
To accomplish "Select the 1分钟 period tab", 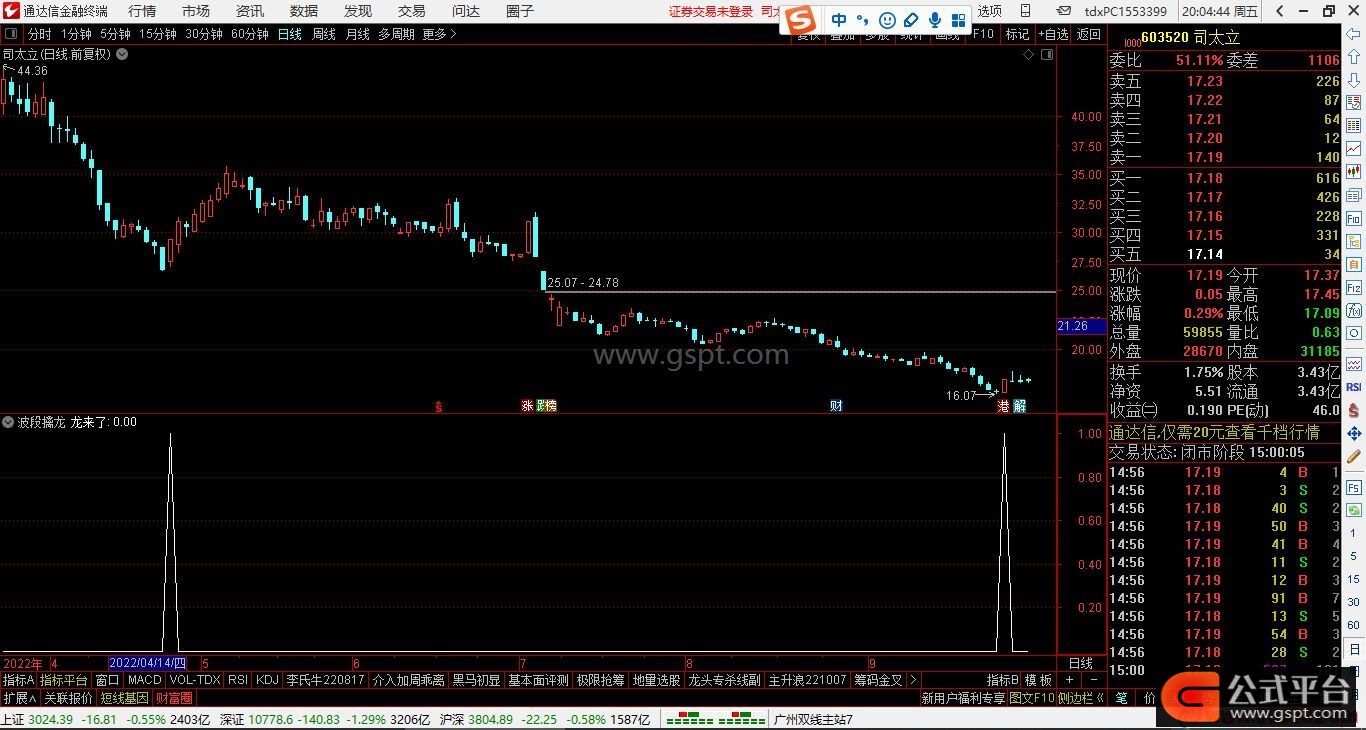I will pyautogui.click(x=77, y=34).
